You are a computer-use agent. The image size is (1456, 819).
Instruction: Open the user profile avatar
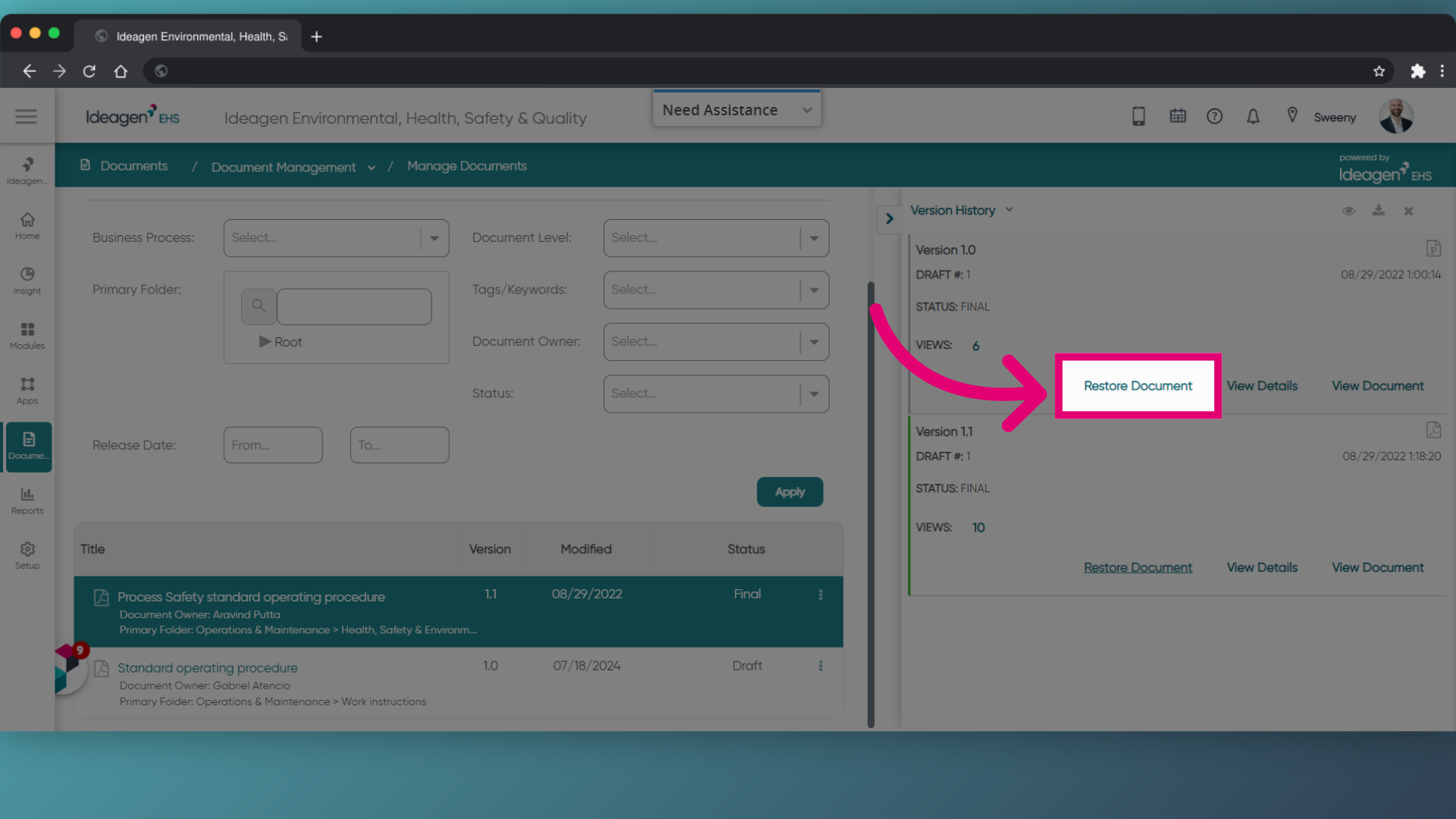pos(1396,116)
